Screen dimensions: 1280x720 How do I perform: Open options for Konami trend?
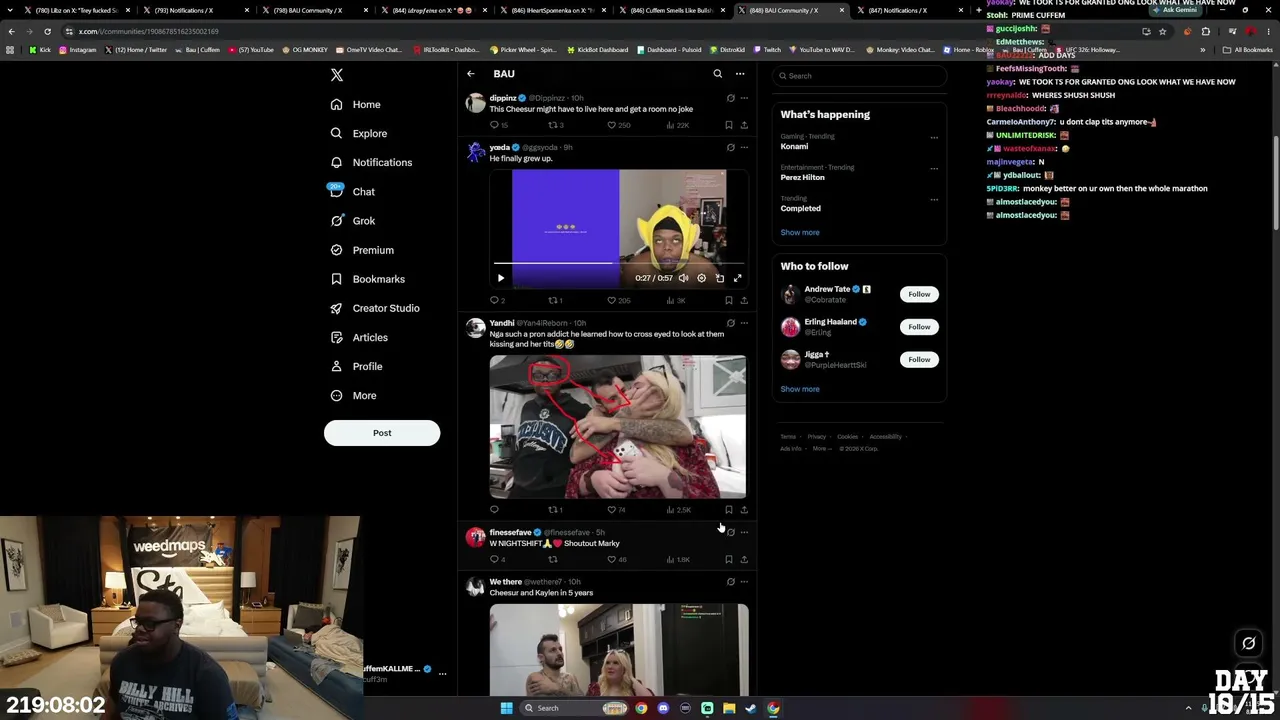pos(934,138)
